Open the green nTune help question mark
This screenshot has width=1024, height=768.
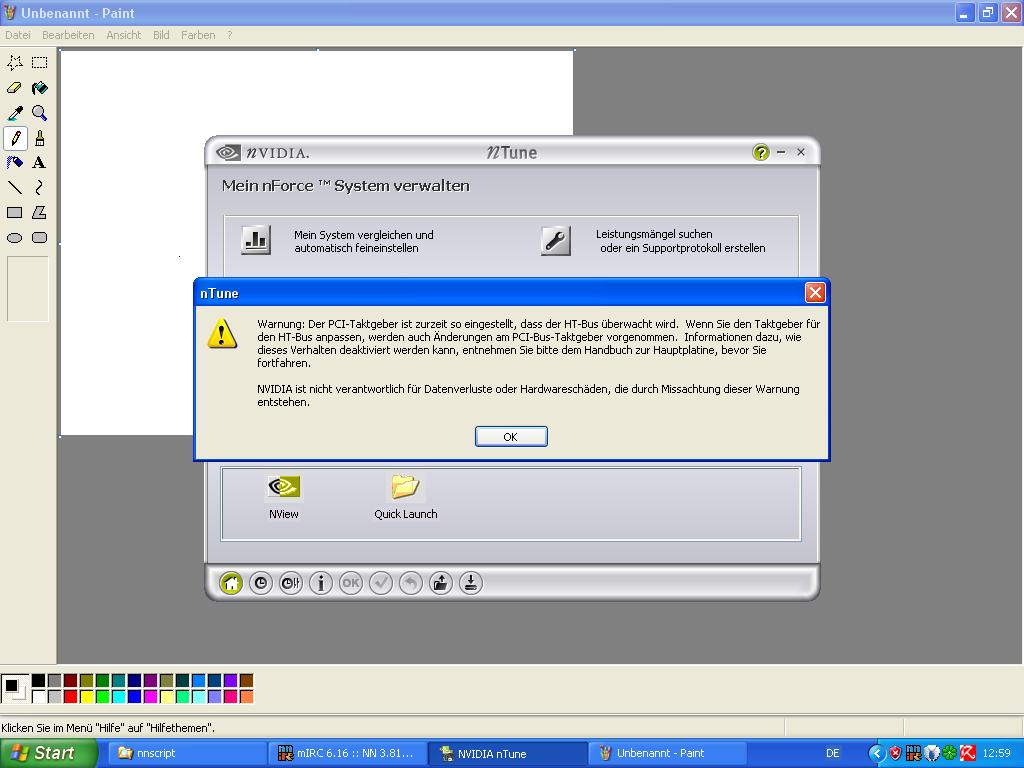point(761,152)
